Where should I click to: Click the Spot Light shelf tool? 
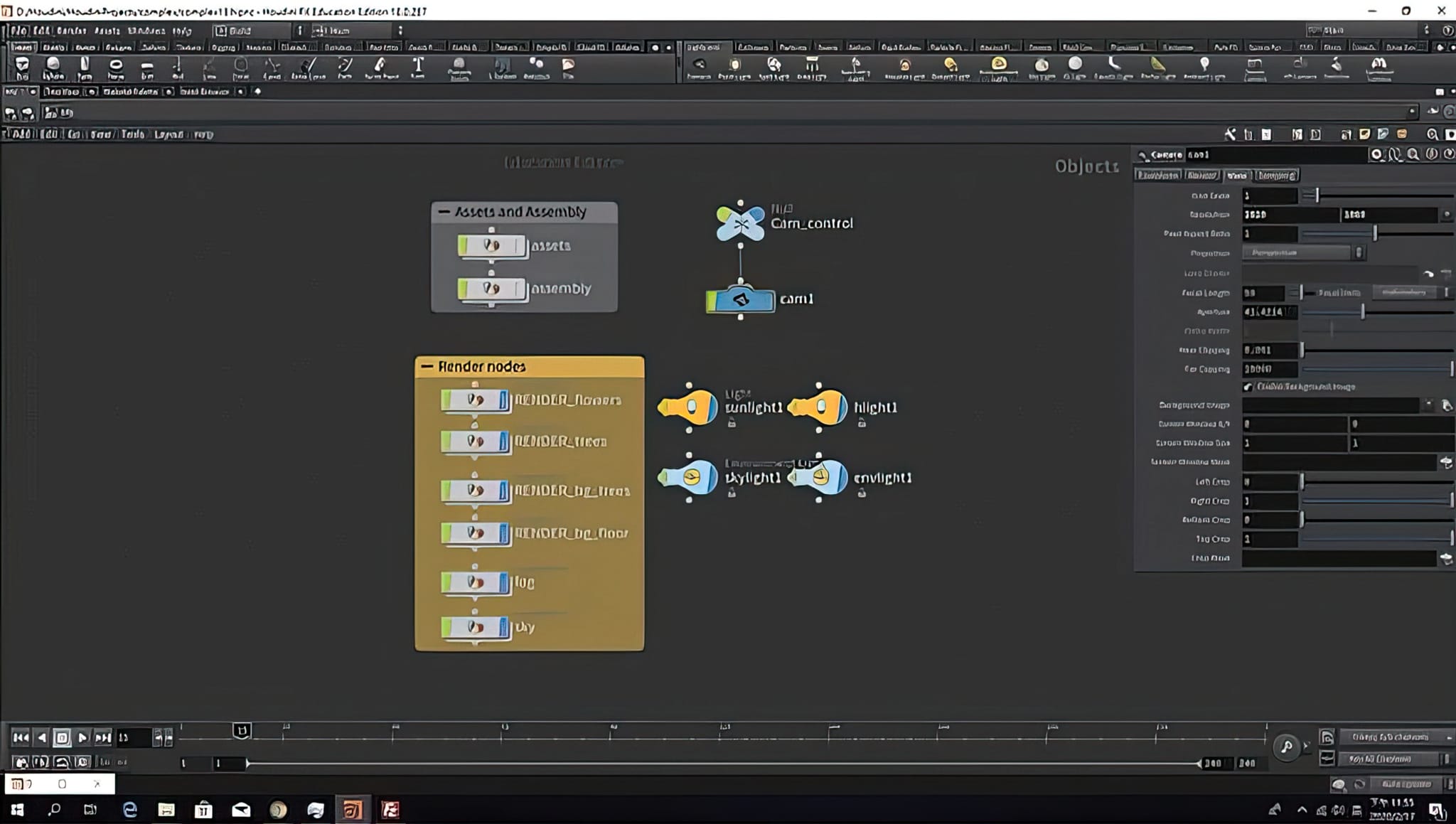773,66
